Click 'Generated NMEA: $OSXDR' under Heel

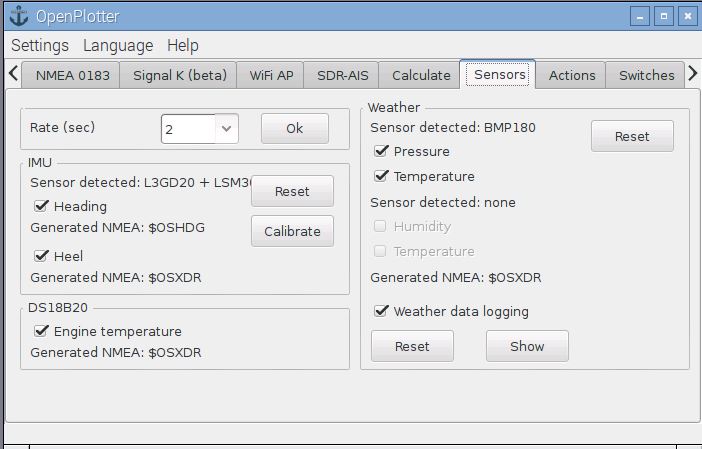(x=116, y=278)
